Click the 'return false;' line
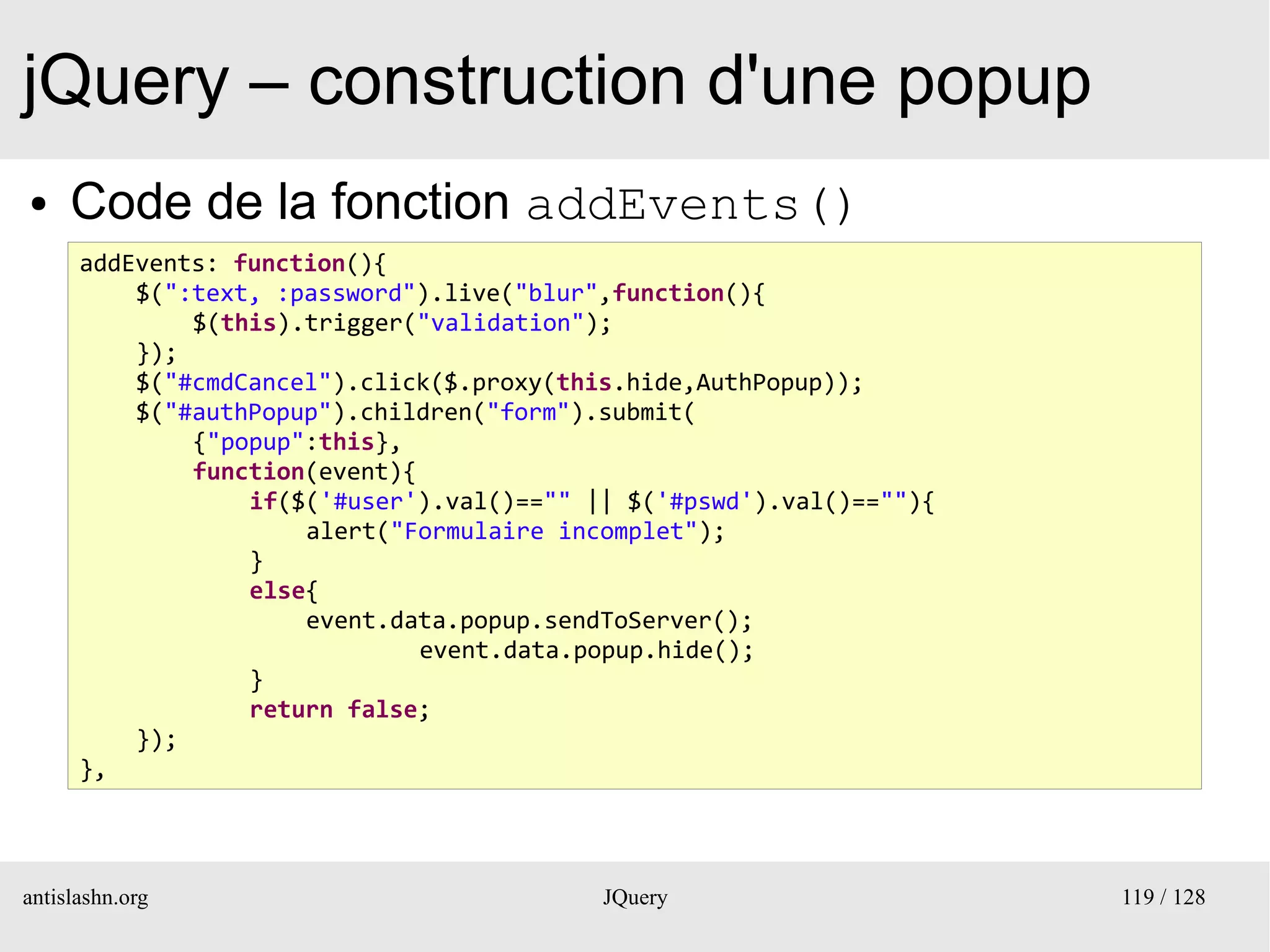 [339, 710]
